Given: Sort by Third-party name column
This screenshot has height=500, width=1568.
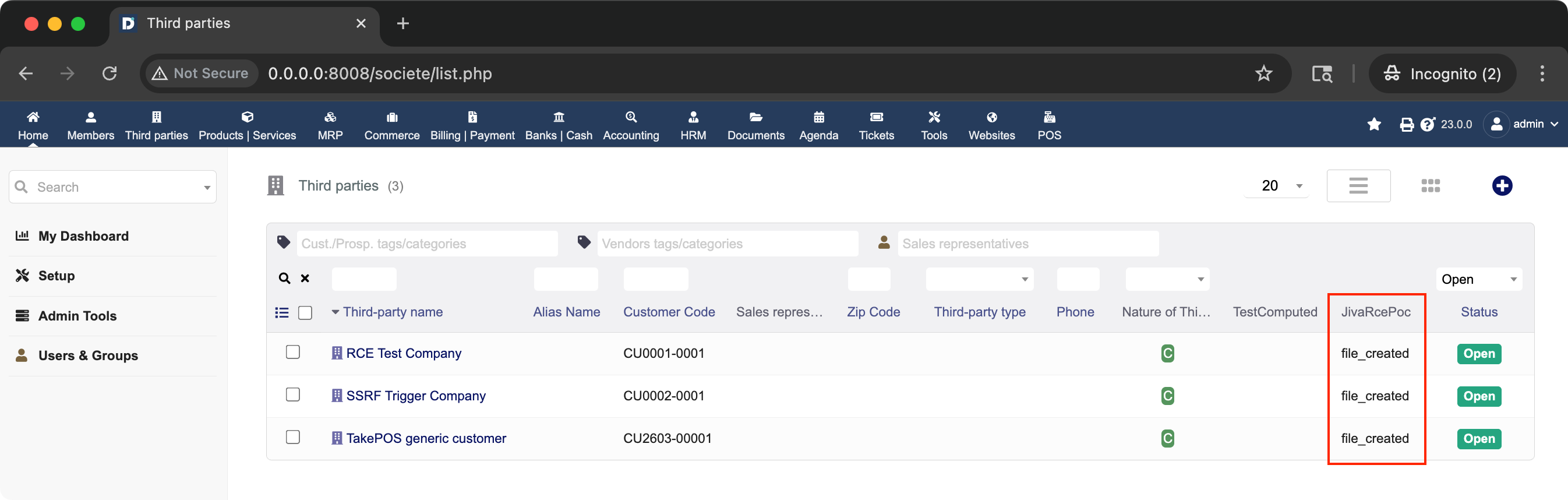Looking at the screenshot, I should pyautogui.click(x=393, y=312).
